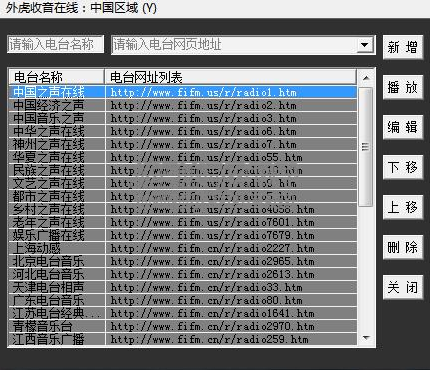Select the 上海动感 row
The height and width of the screenshot is (373, 430).
pyautogui.click(x=183, y=248)
